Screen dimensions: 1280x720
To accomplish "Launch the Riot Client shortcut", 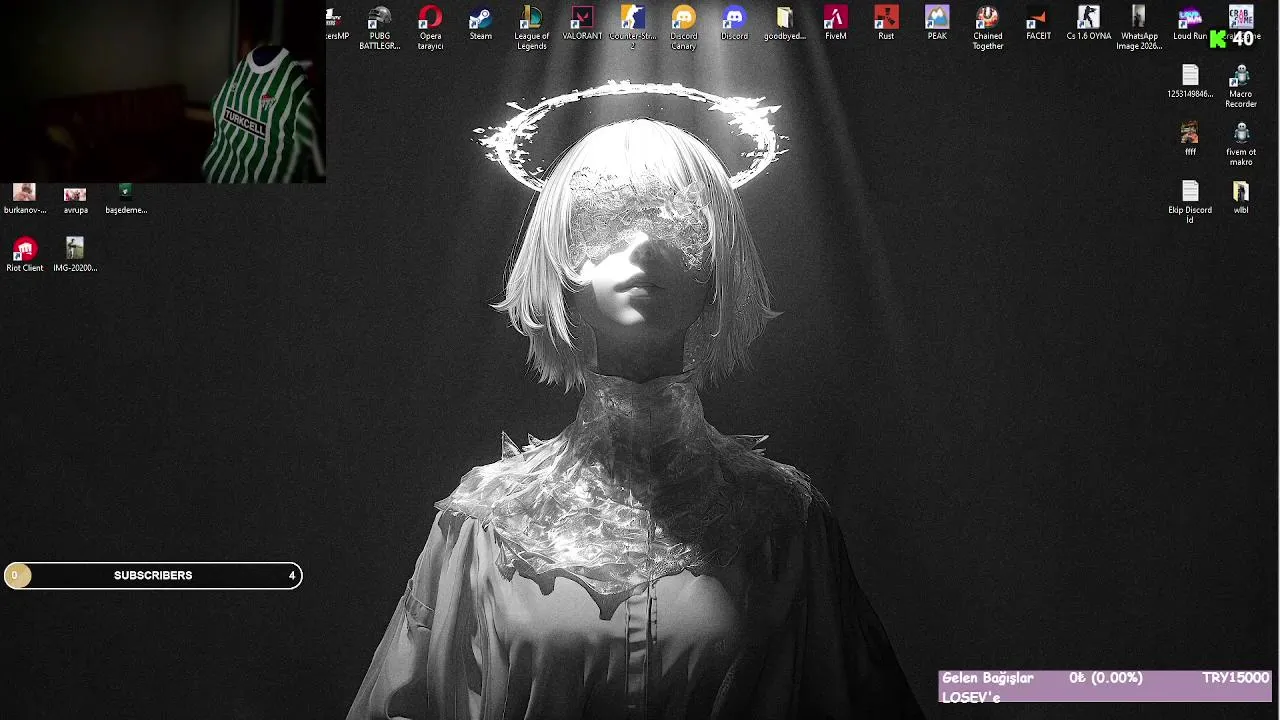I will pyautogui.click(x=25, y=255).
